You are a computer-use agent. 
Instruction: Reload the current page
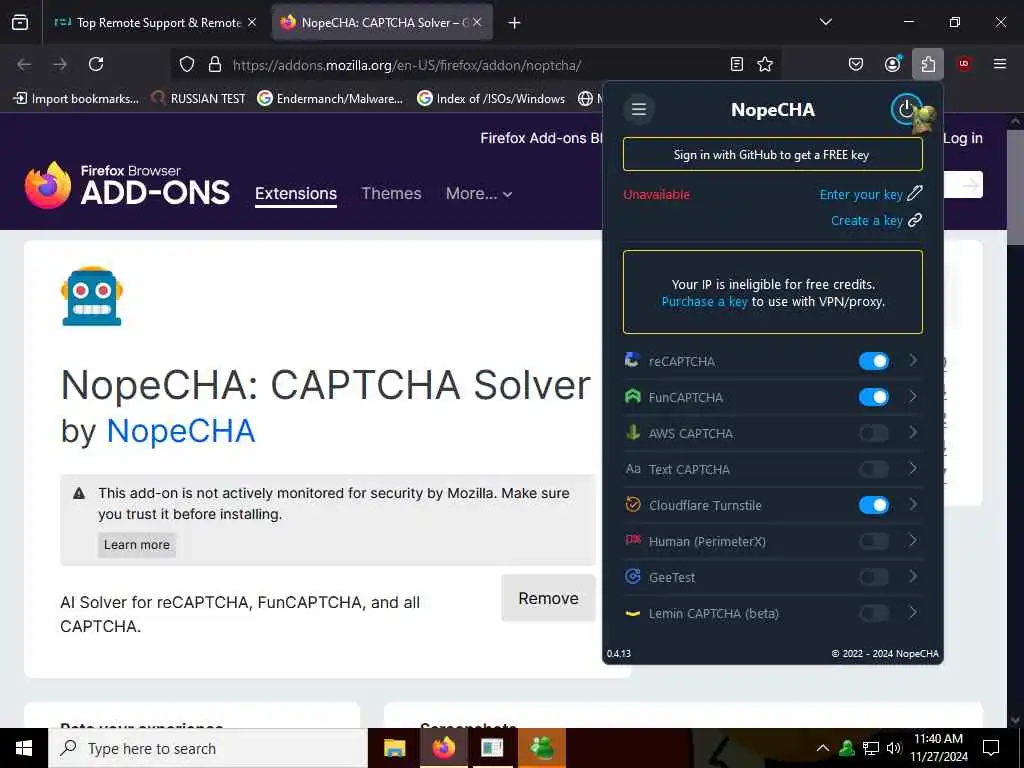coord(96,64)
